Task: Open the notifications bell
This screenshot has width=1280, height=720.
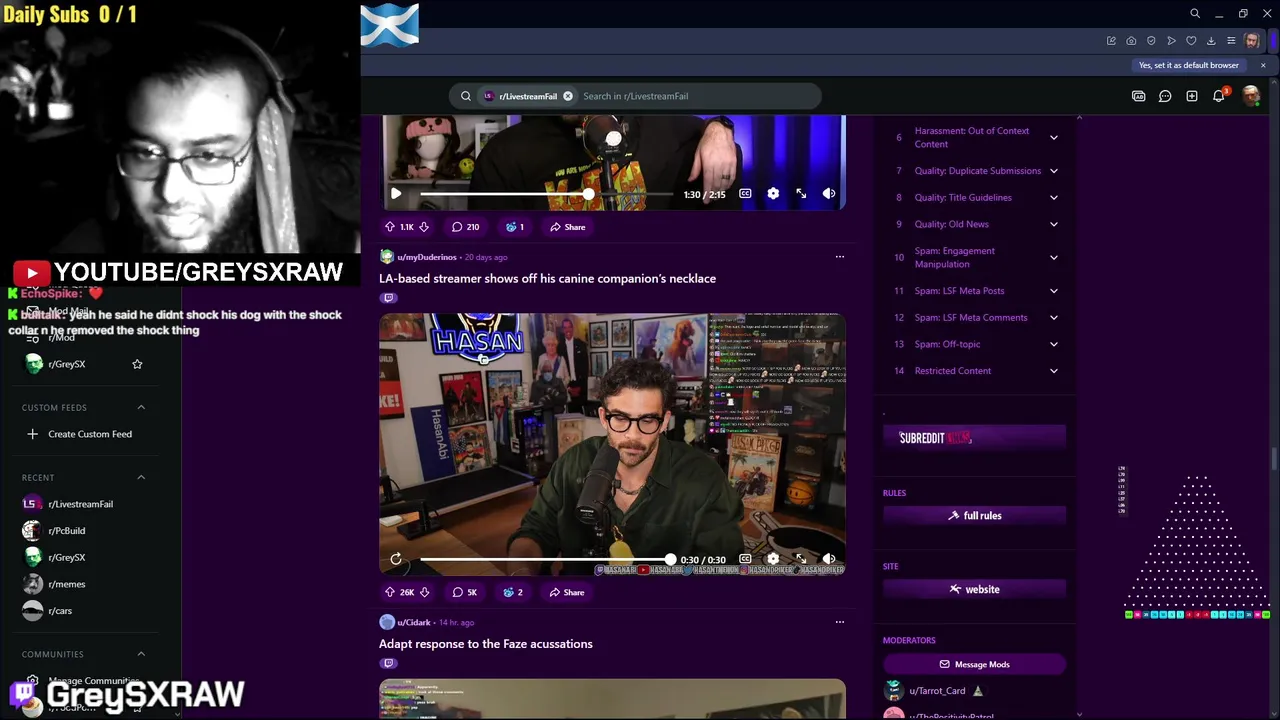Action: click(1219, 96)
